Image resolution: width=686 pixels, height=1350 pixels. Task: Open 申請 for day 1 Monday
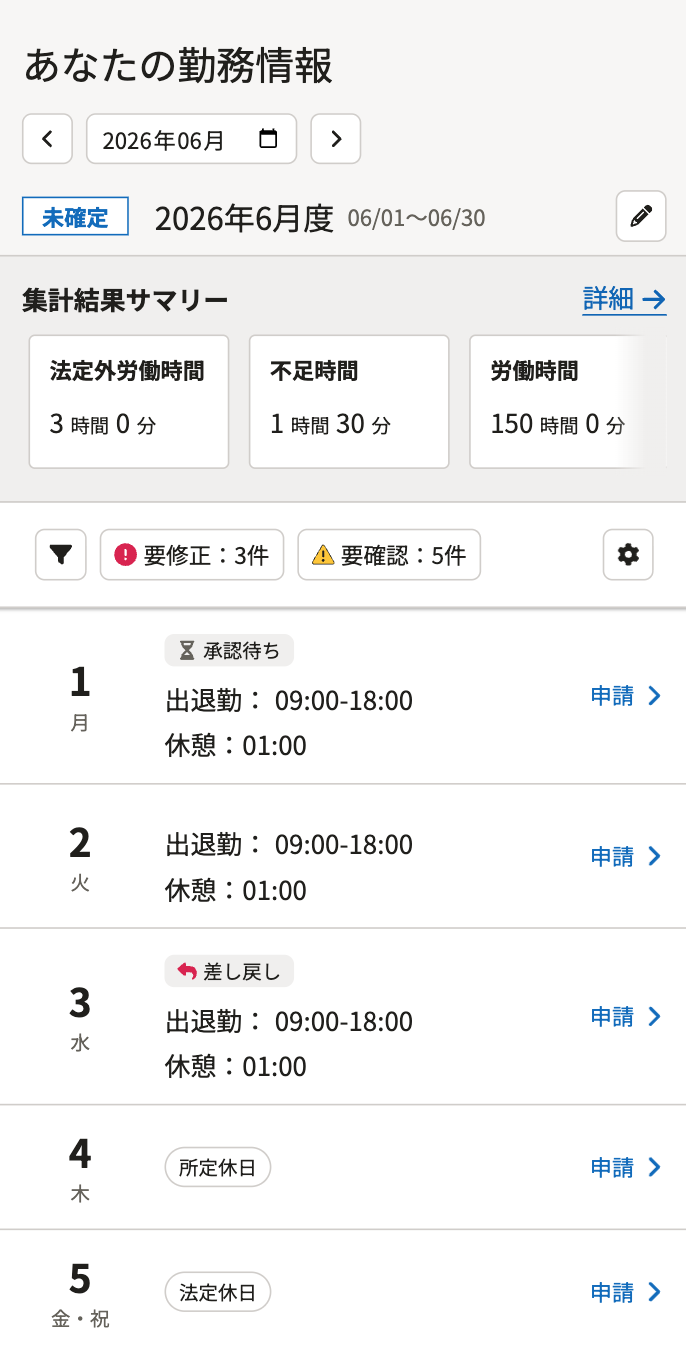[626, 696]
